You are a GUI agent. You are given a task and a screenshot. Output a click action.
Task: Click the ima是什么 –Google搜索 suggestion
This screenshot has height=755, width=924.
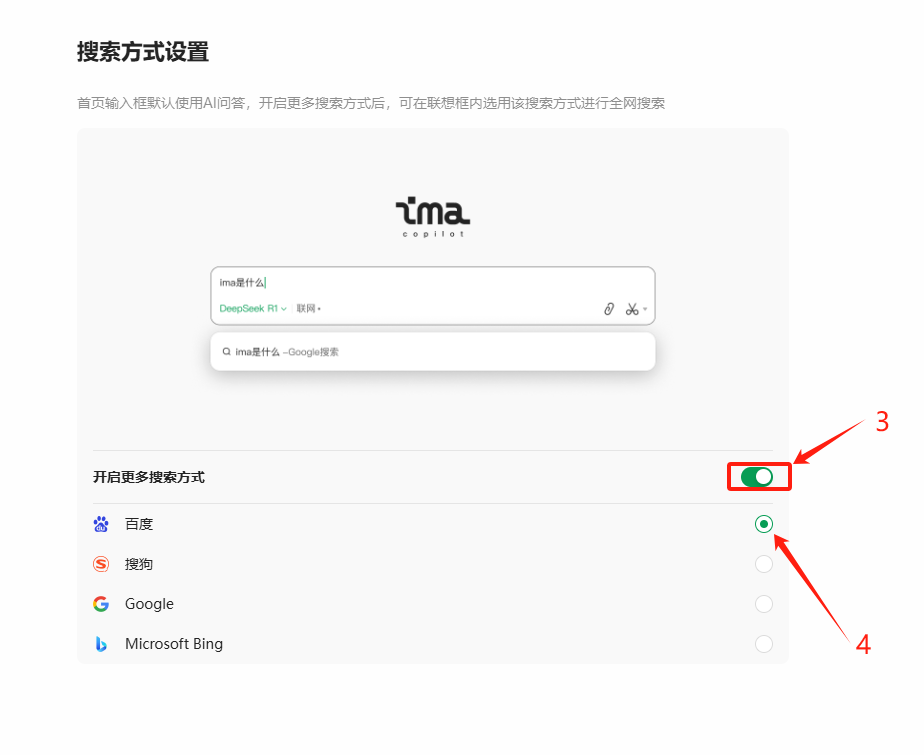pos(433,352)
